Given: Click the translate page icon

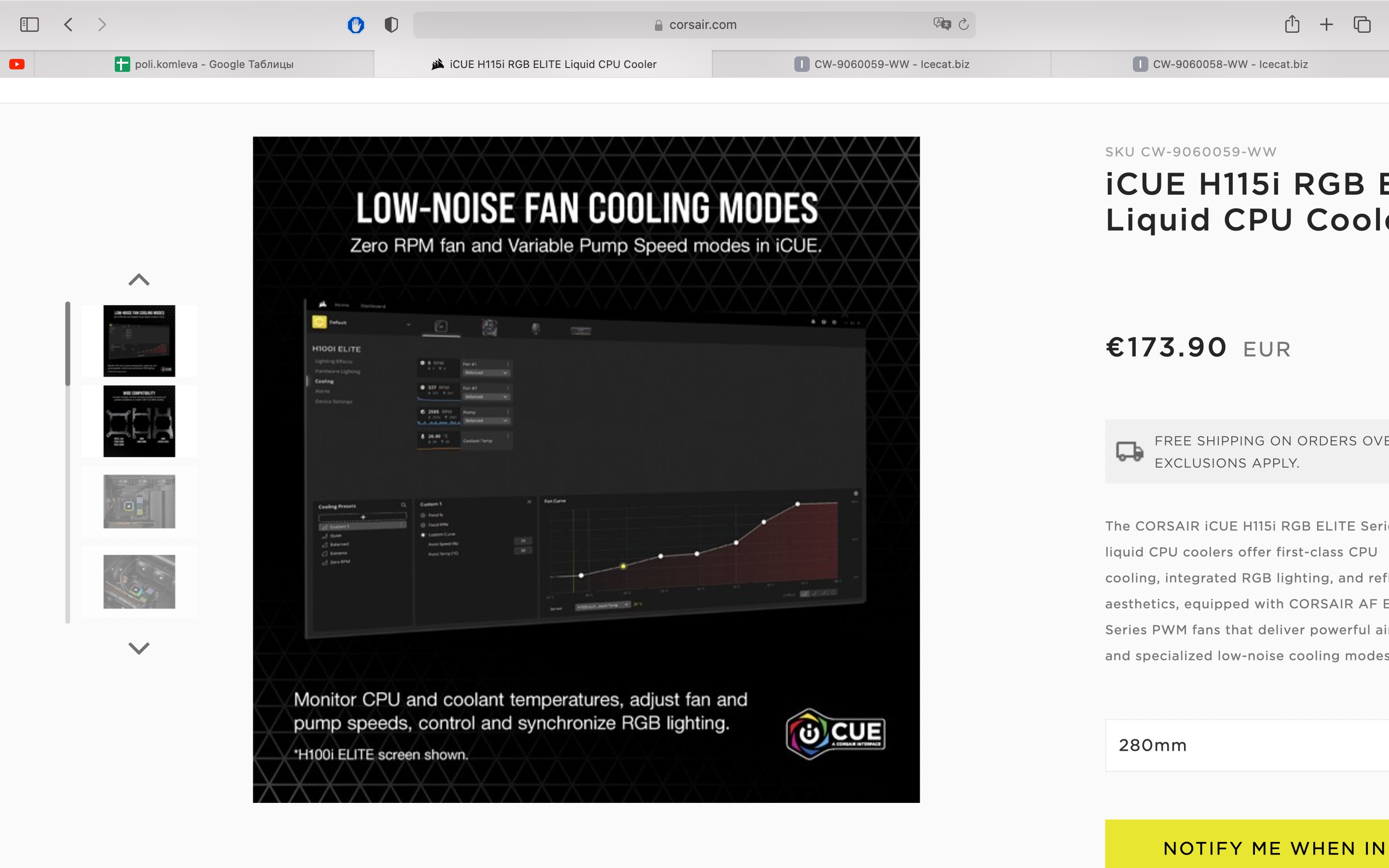Looking at the screenshot, I should (x=941, y=24).
